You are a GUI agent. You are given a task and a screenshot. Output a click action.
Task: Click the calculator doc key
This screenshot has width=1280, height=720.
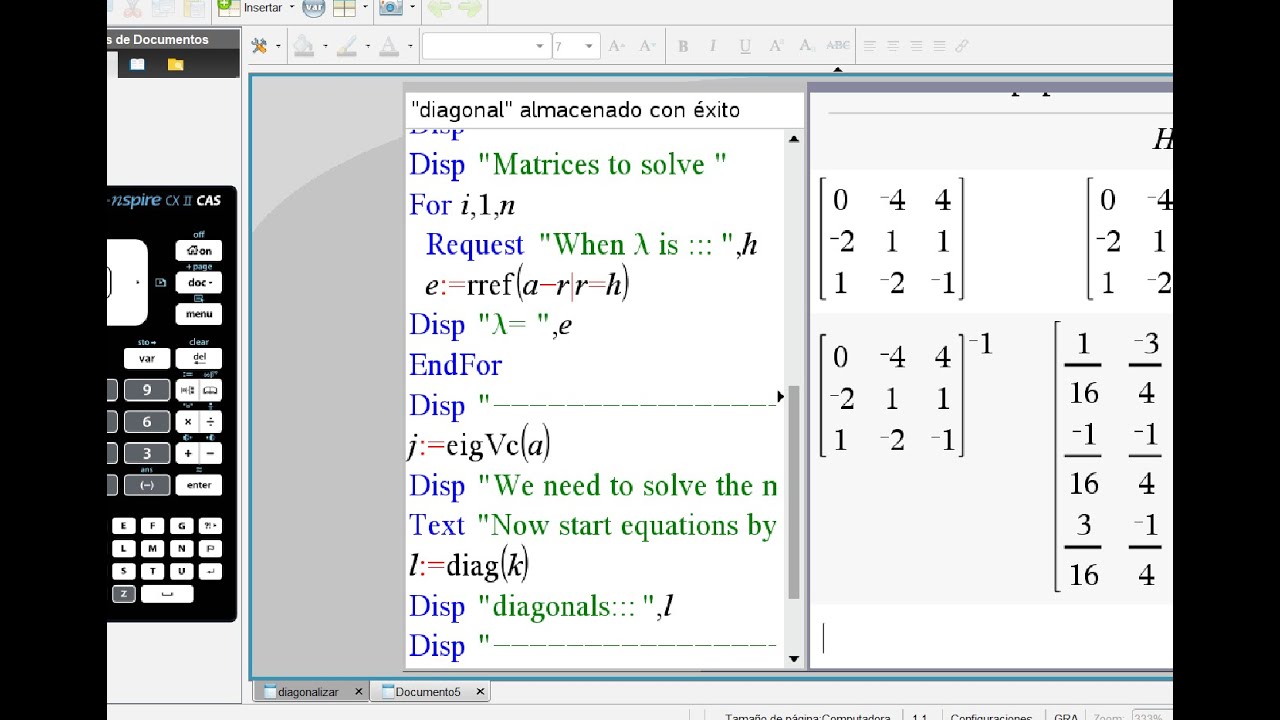199,282
